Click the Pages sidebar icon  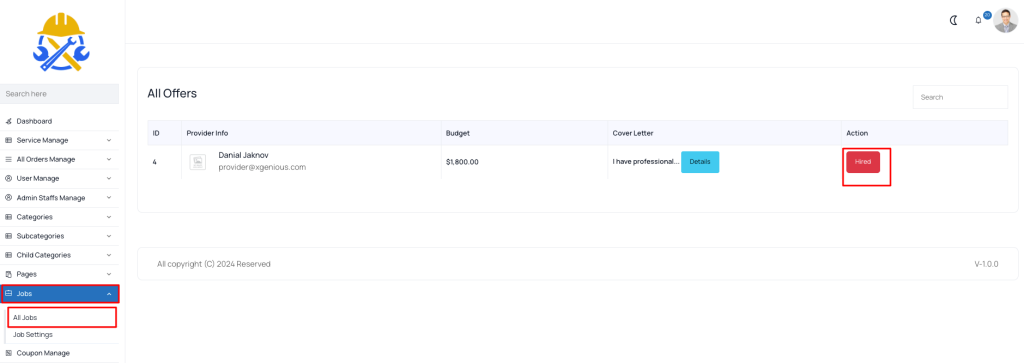pos(8,274)
